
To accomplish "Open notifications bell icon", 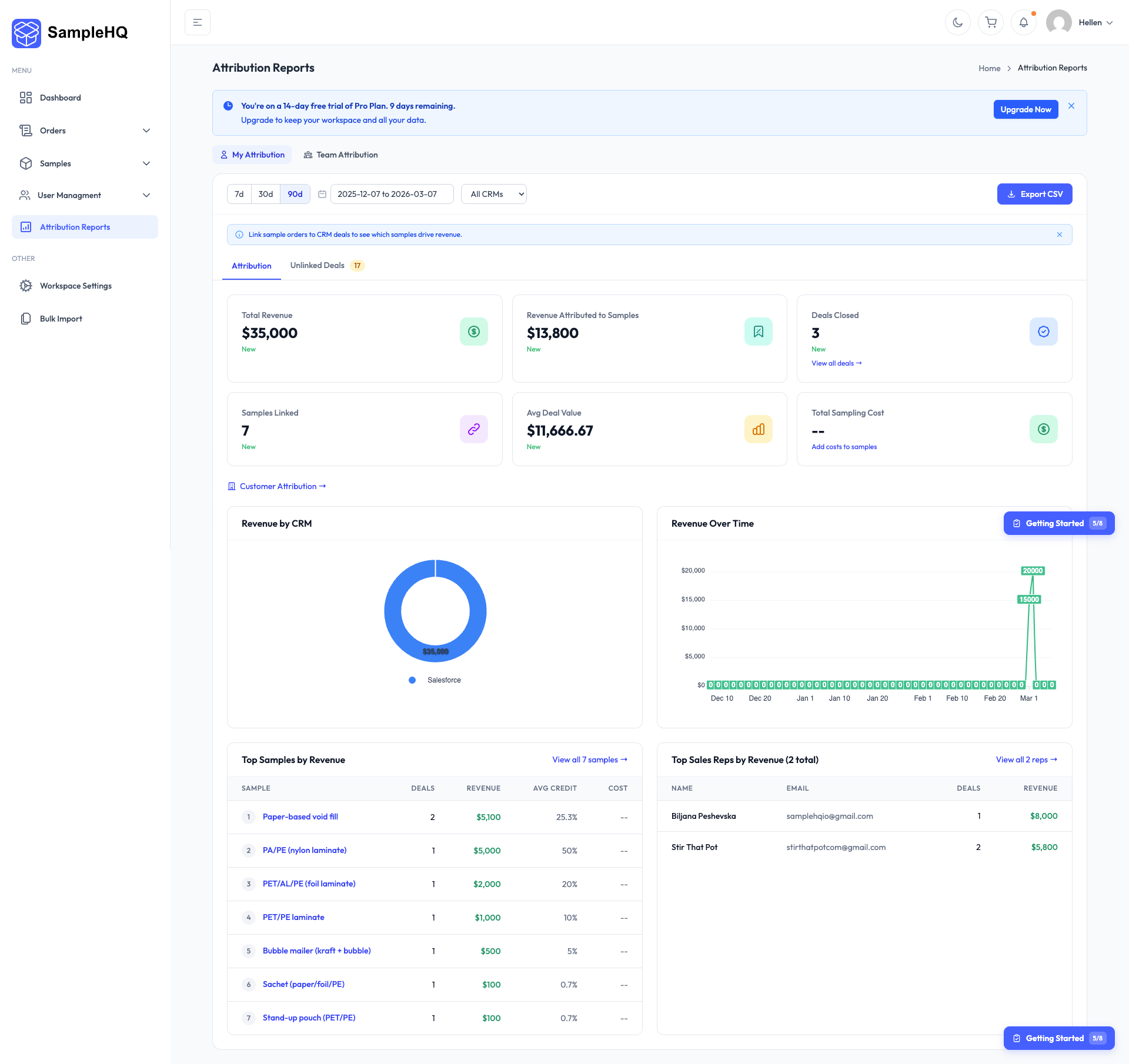I will coord(1024,22).
